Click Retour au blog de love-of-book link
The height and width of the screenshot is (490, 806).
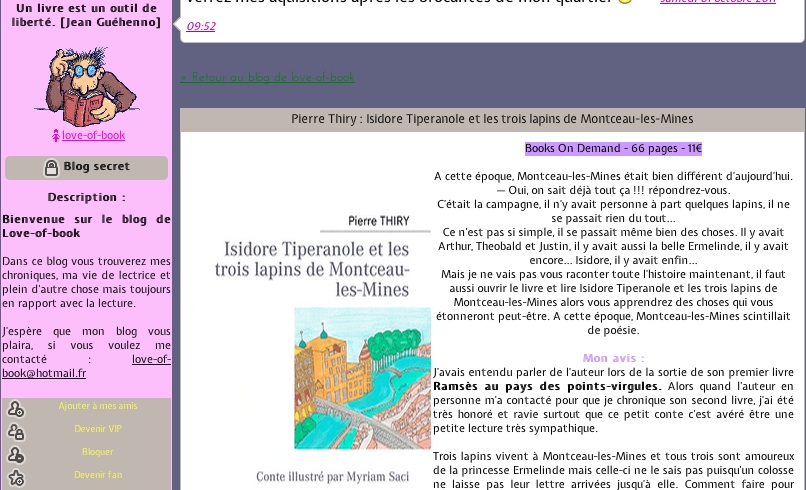click(267, 78)
